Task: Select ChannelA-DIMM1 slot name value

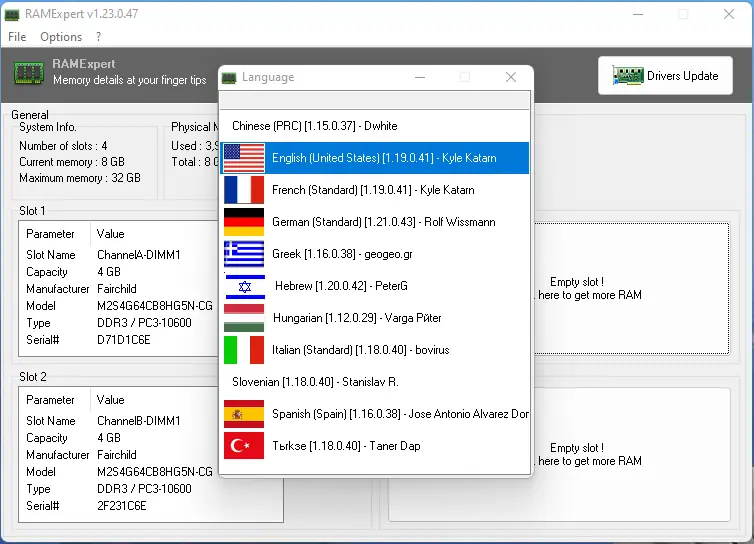Action: (138, 255)
